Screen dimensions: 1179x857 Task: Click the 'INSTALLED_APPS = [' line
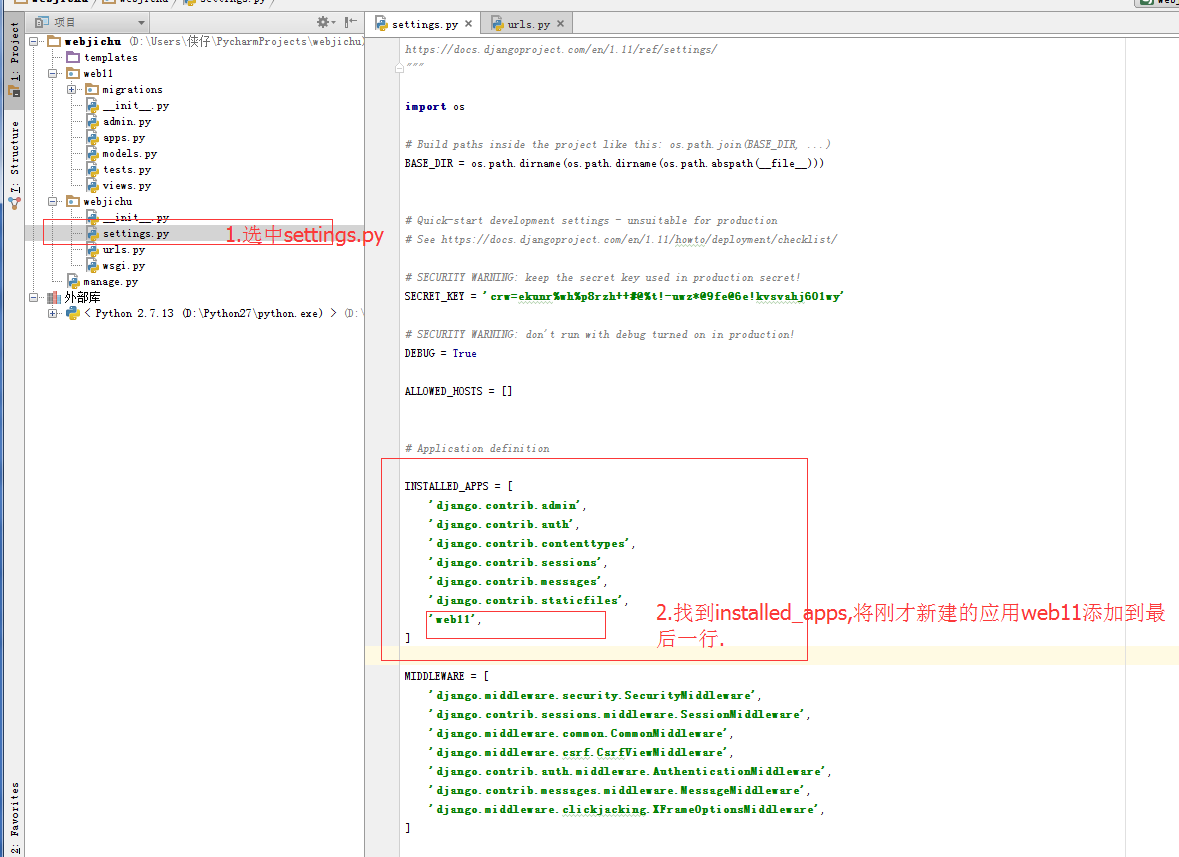(459, 486)
